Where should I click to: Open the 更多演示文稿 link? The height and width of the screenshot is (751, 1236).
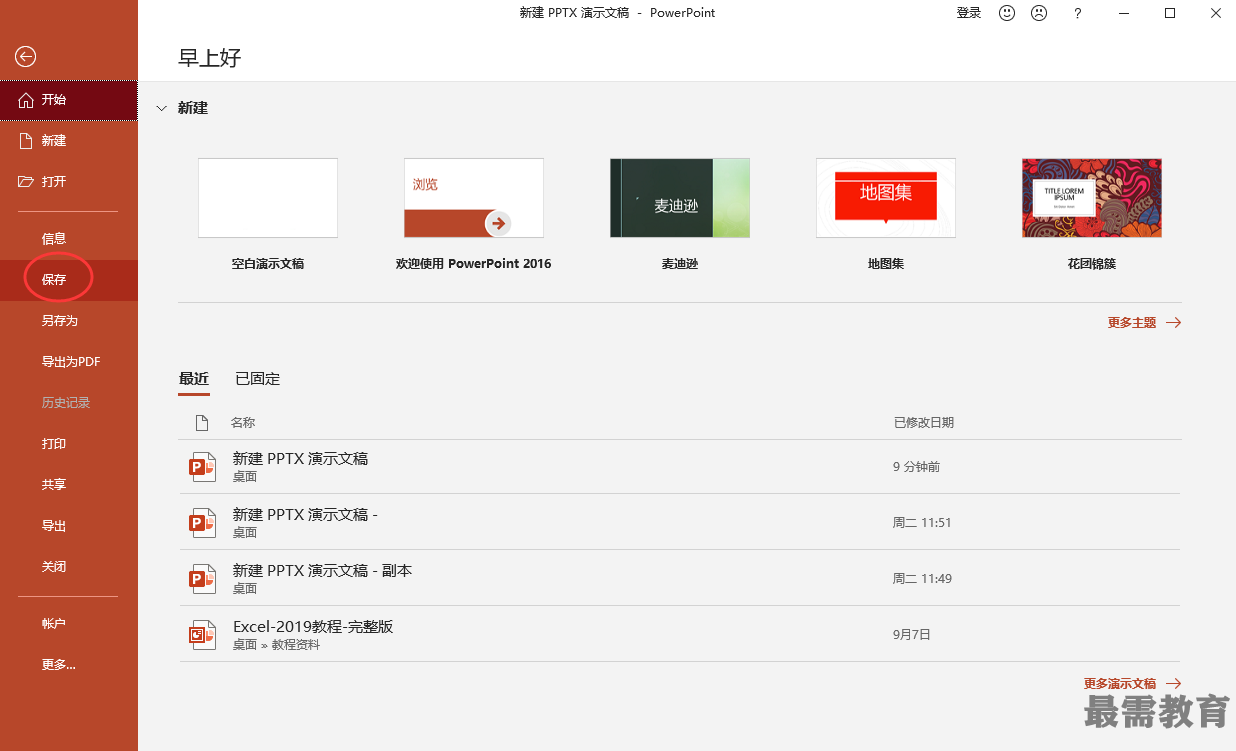(x=1132, y=684)
